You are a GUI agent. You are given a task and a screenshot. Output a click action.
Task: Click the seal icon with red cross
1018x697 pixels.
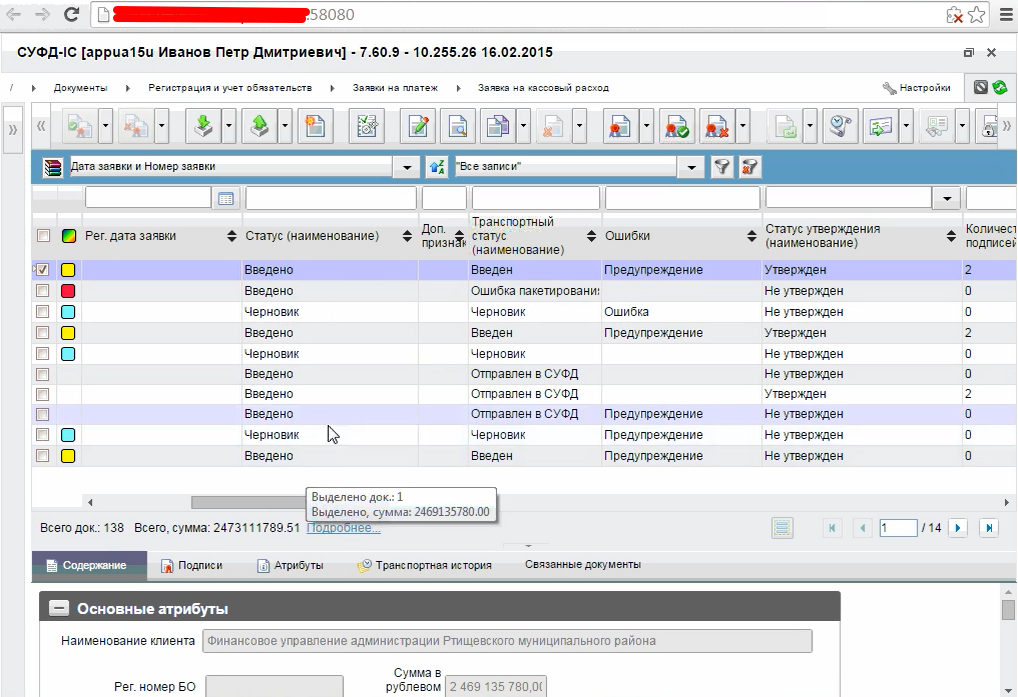[x=716, y=126]
